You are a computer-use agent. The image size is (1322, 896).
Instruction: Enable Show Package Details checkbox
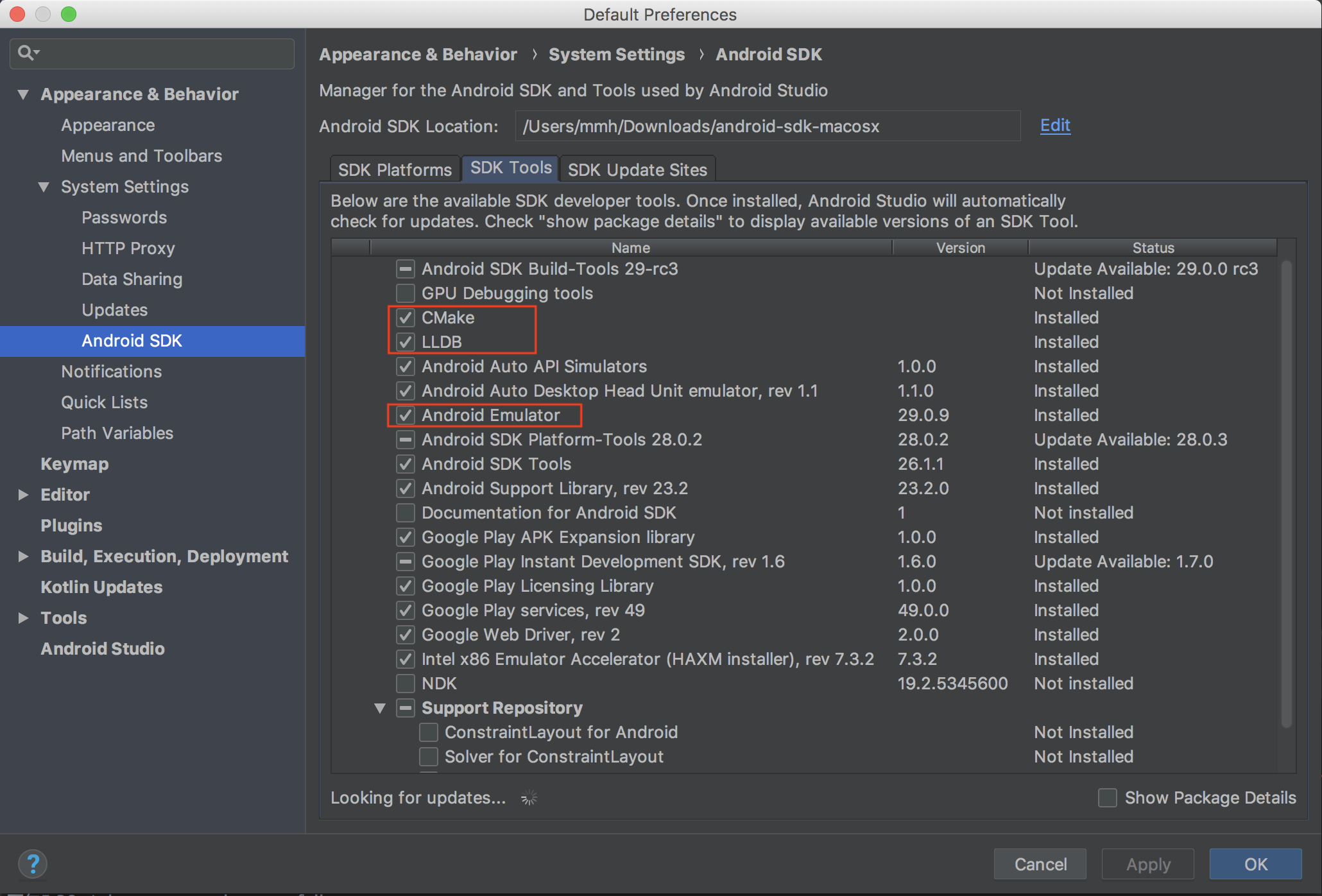(1107, 798)
